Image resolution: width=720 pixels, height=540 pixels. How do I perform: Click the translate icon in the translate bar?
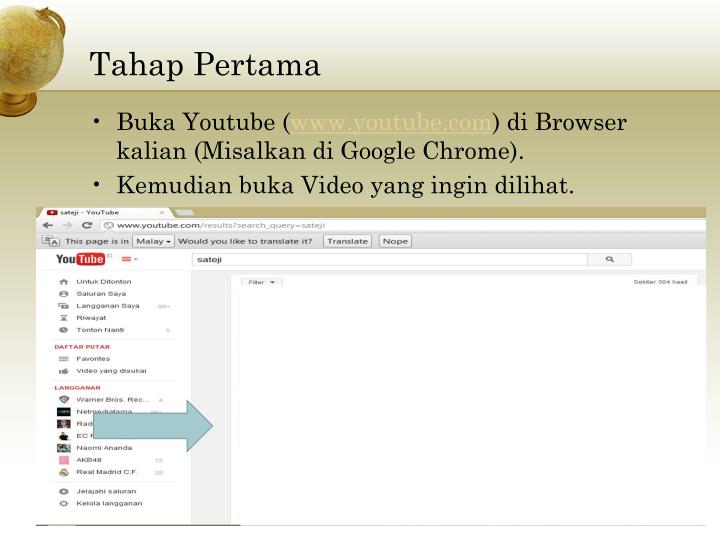51,241
